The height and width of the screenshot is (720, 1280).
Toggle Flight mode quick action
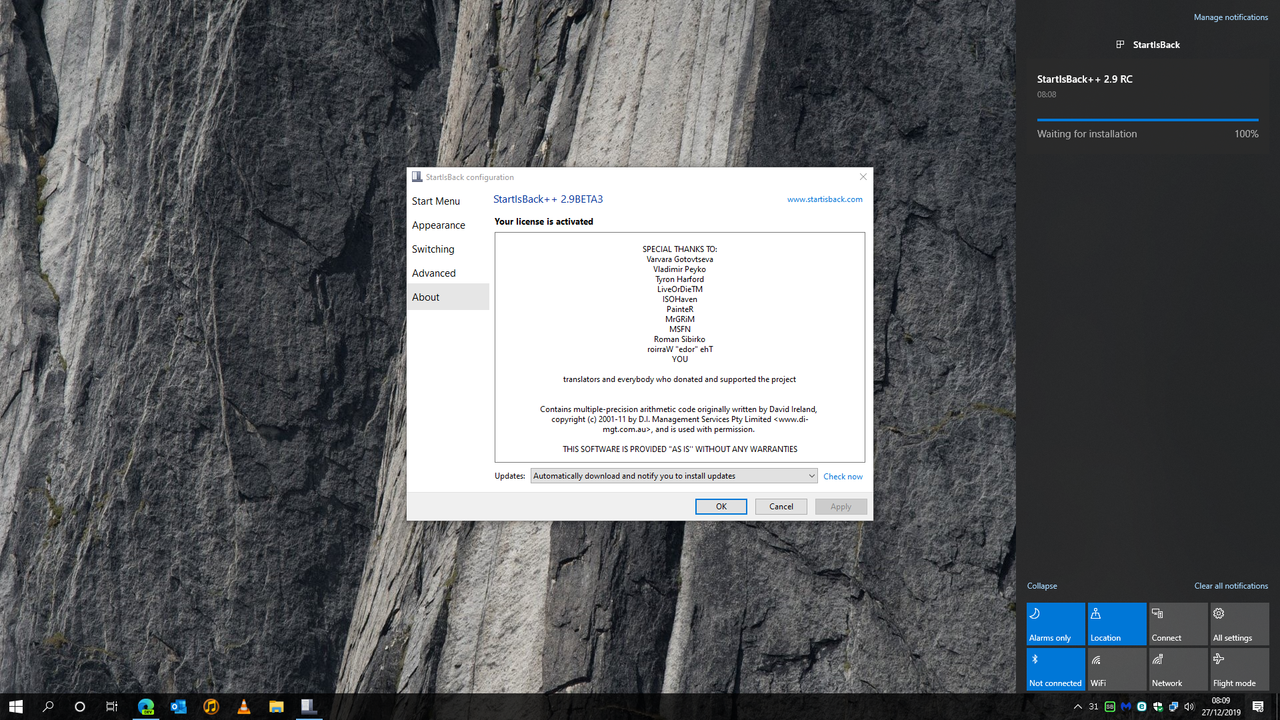coord(1240,669)
